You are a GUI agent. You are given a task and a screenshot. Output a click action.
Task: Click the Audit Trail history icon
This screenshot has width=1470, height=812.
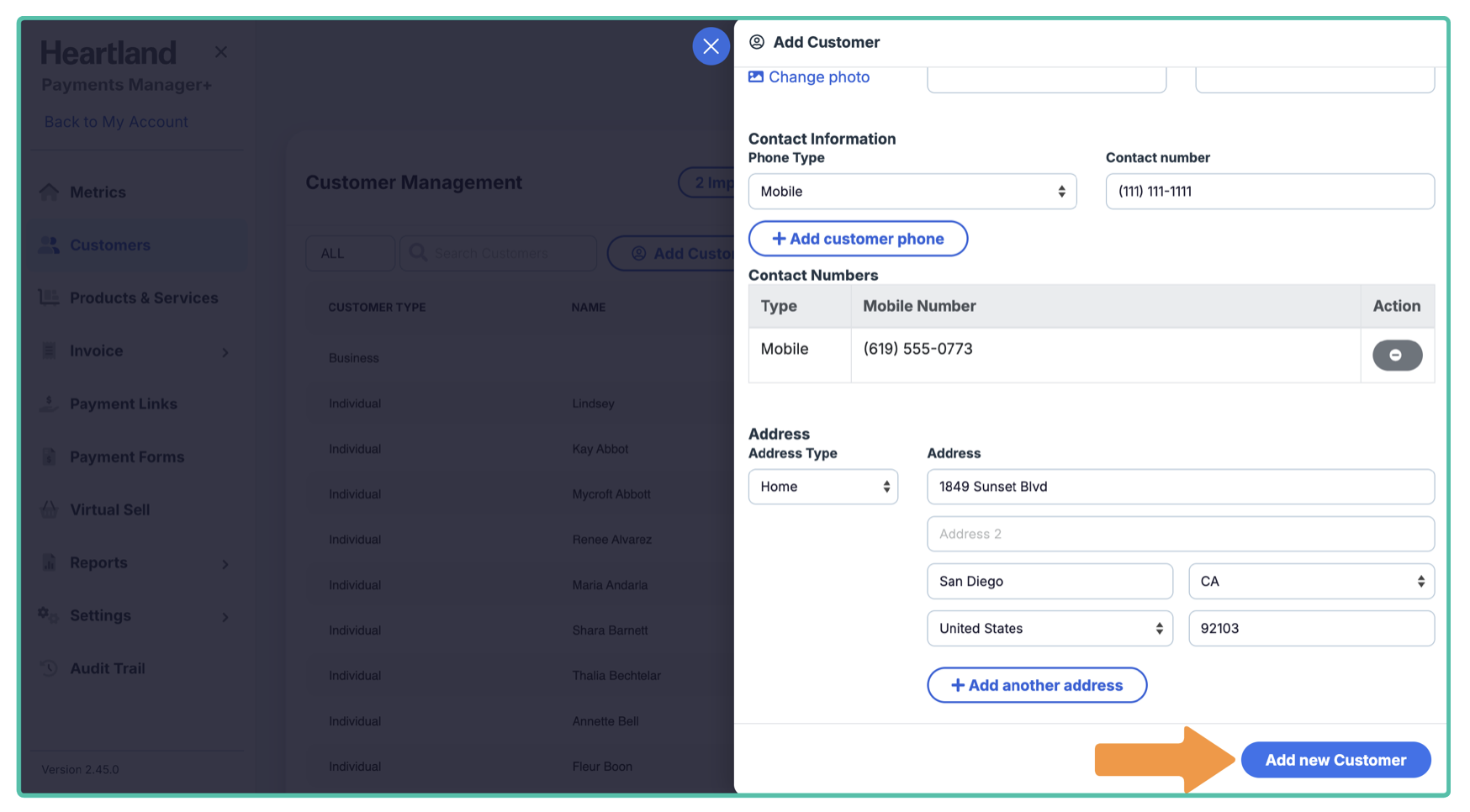tap(50, 668)
